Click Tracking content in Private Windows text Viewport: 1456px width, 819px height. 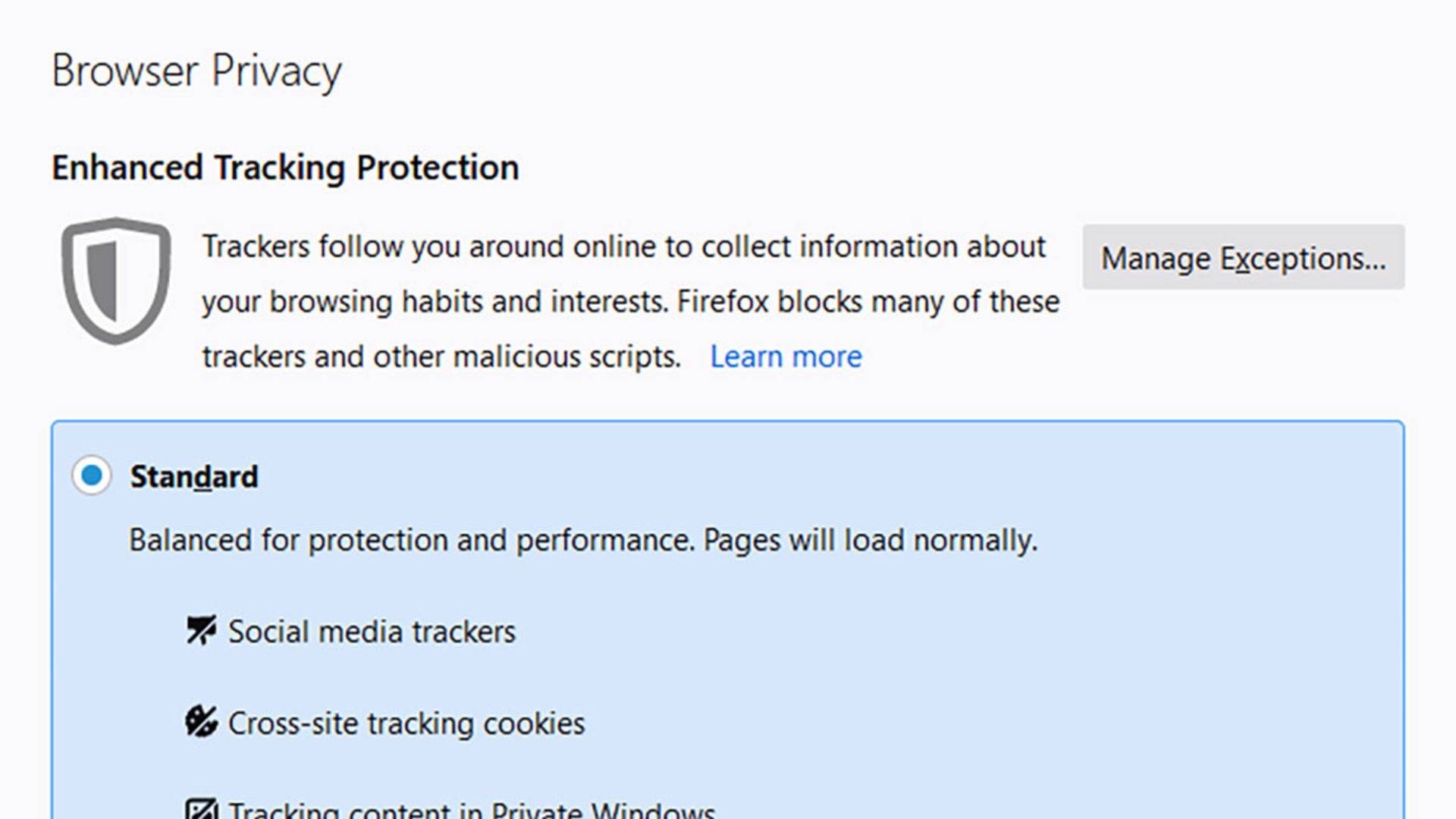pos(472,810)
